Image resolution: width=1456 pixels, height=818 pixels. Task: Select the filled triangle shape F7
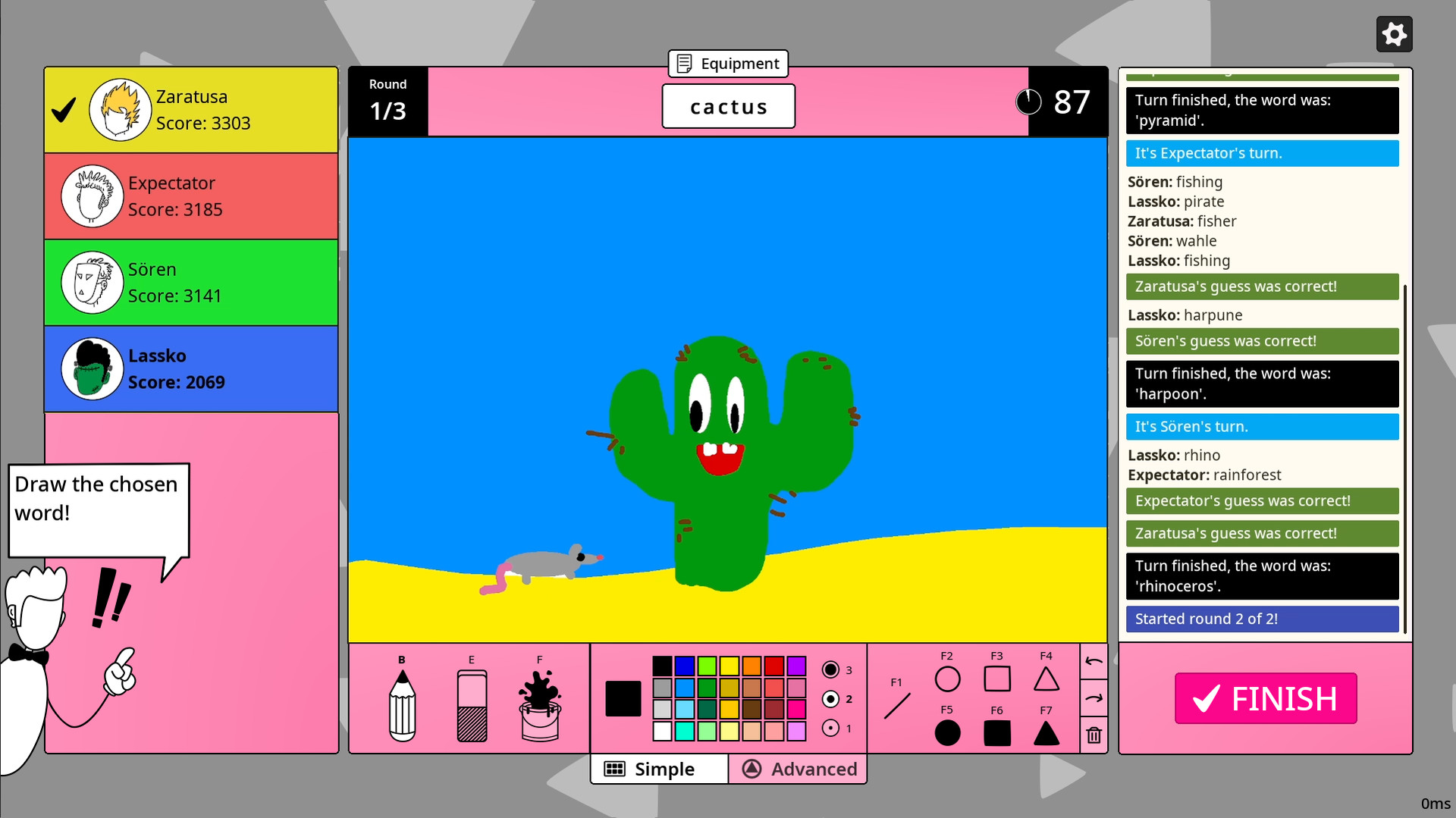[x=1046, y=733]
